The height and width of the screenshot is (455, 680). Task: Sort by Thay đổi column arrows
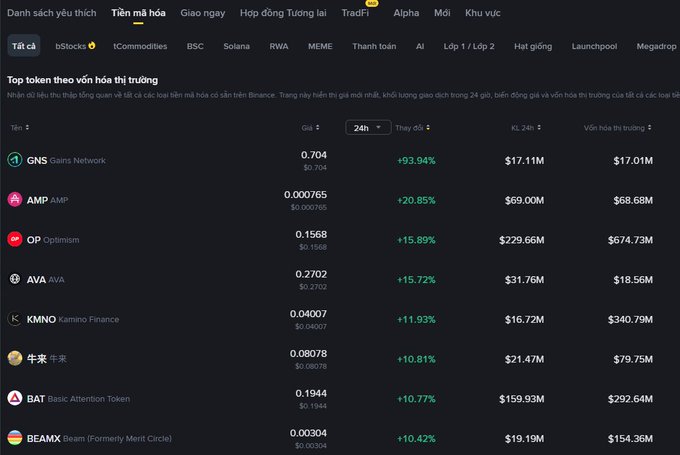tap(428, 128)
